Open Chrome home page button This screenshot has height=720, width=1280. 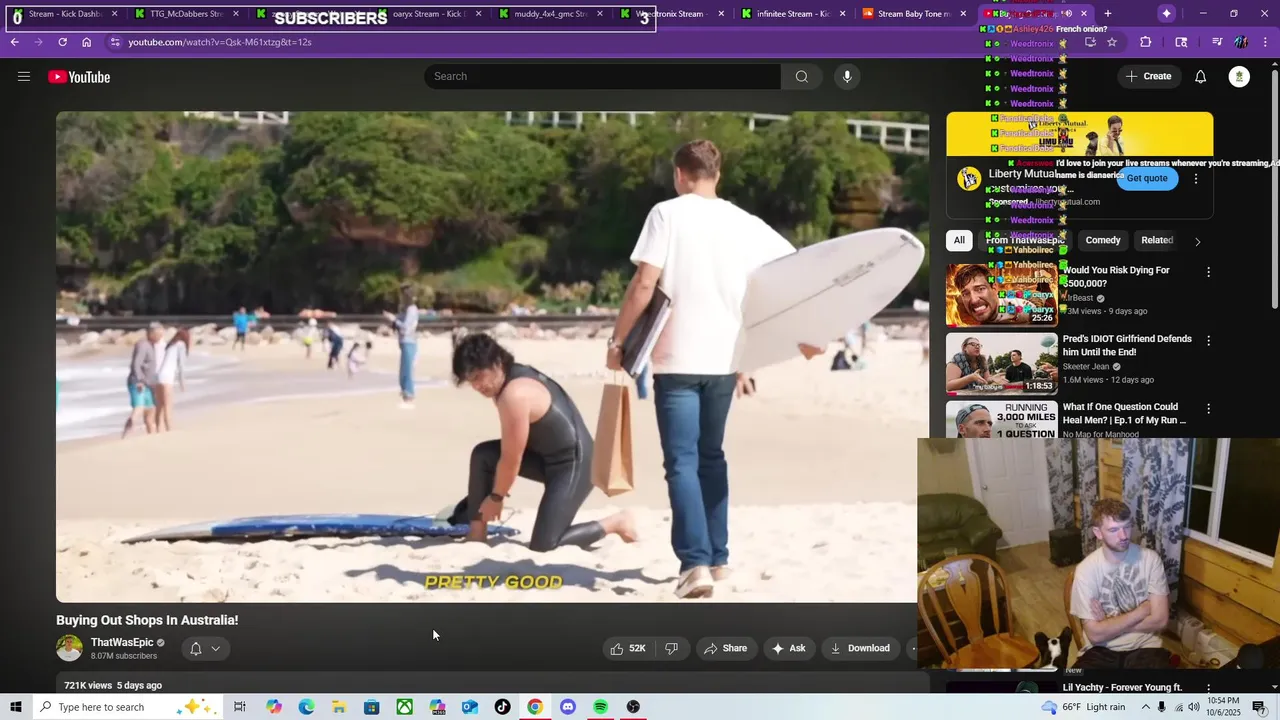click(x=87, y=42)
